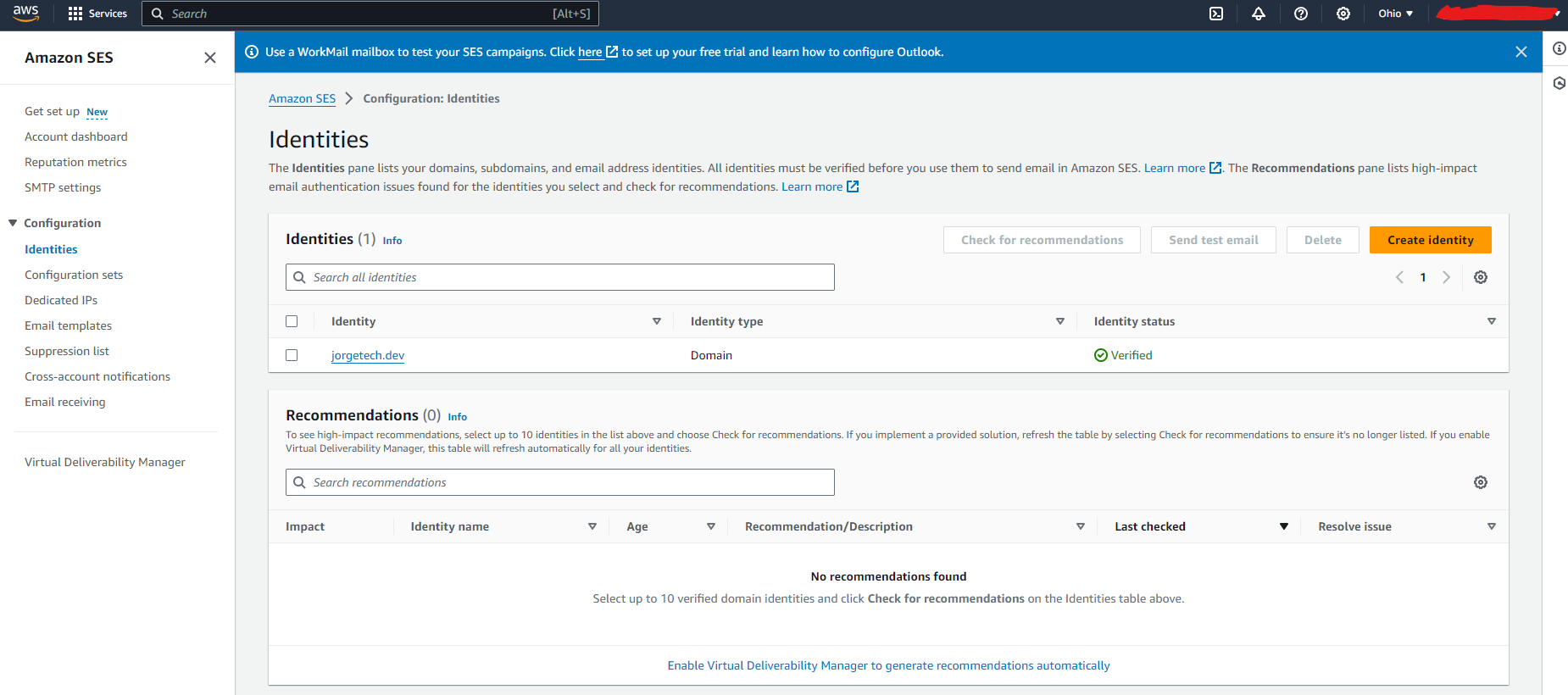The width and height of the screenshot is (1568, 695).
Task: Focus the top AWS search box
Action: coord(370,14)
